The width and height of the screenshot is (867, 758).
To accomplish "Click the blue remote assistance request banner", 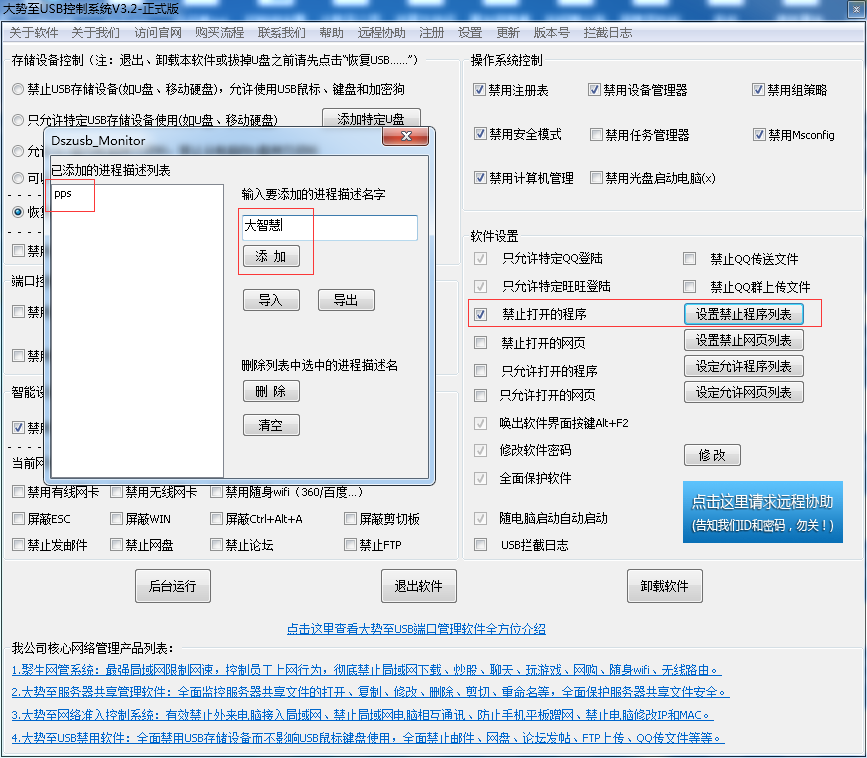I will 762,512.
